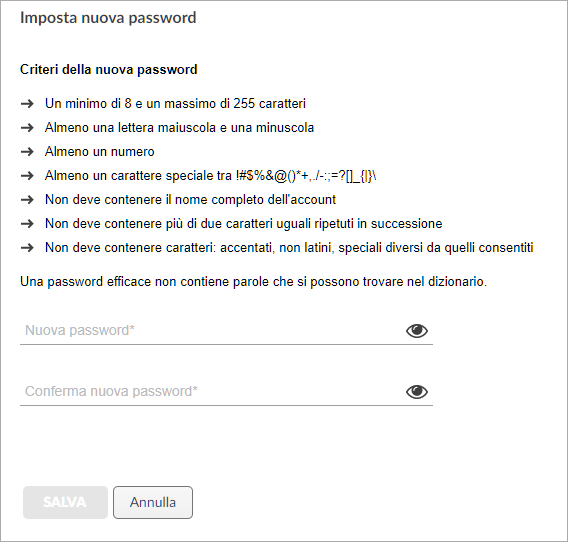Select the arrow beside Almeno un numero
The image size is (568, 542).
click(27, 151)
